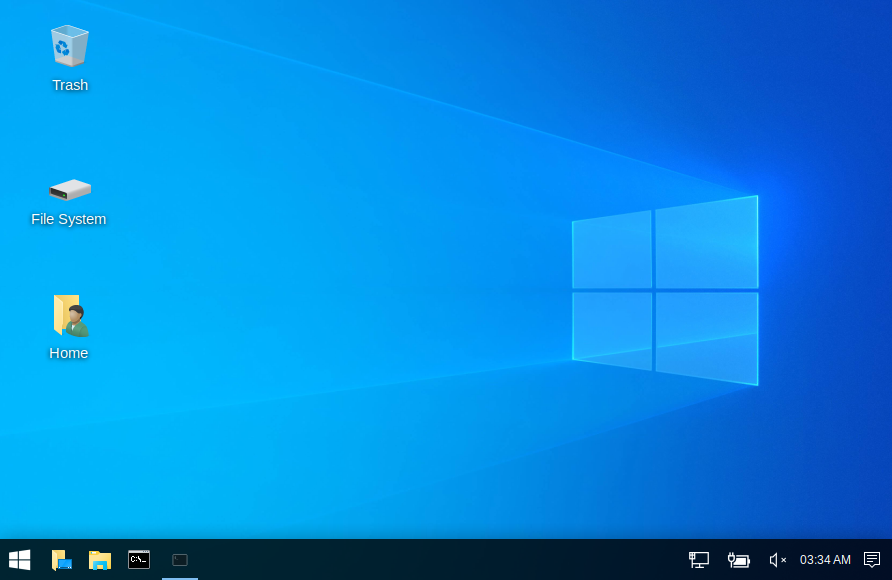Select the File System drive icon
Viewport: 892px width, 580px height.
click(x=70, y=189)
